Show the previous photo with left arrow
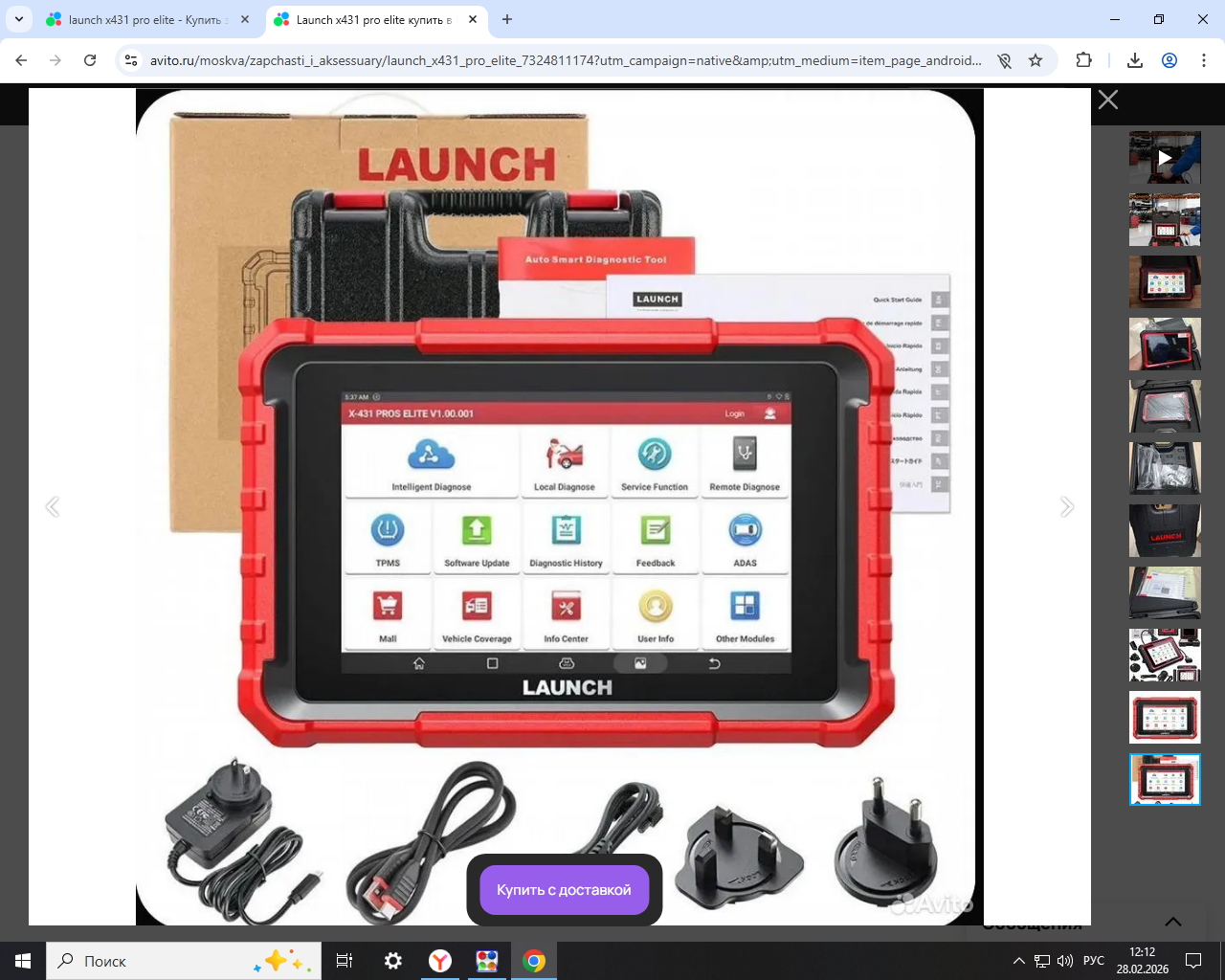 (53, 506)
